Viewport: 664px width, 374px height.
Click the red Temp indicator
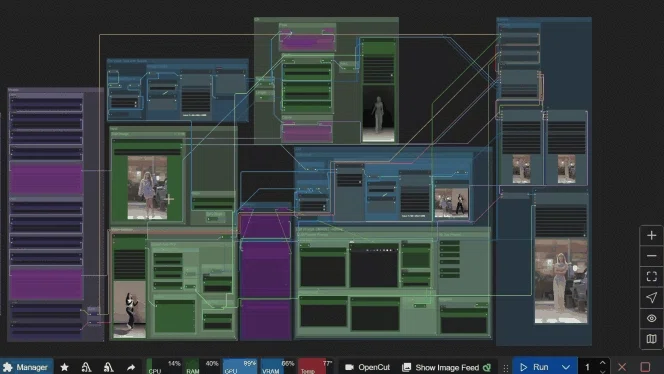pyautogui.click(x=315, y=367)
